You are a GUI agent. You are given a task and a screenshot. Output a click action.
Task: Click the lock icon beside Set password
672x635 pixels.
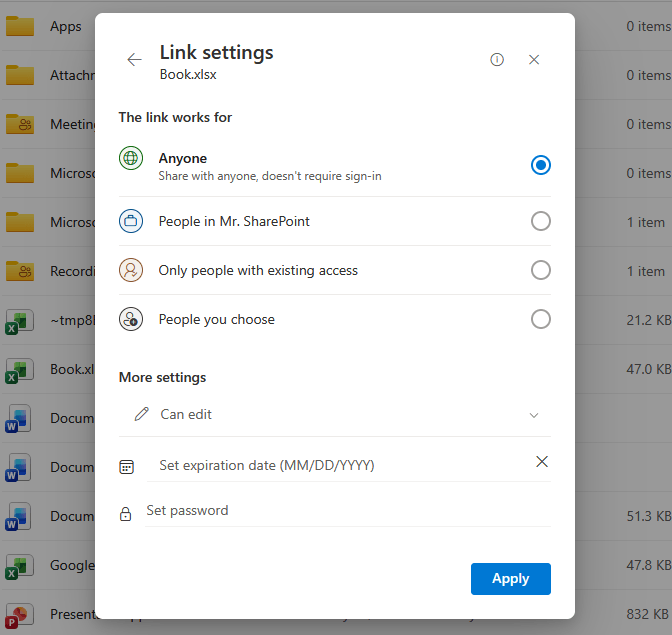tap(126, 514)
